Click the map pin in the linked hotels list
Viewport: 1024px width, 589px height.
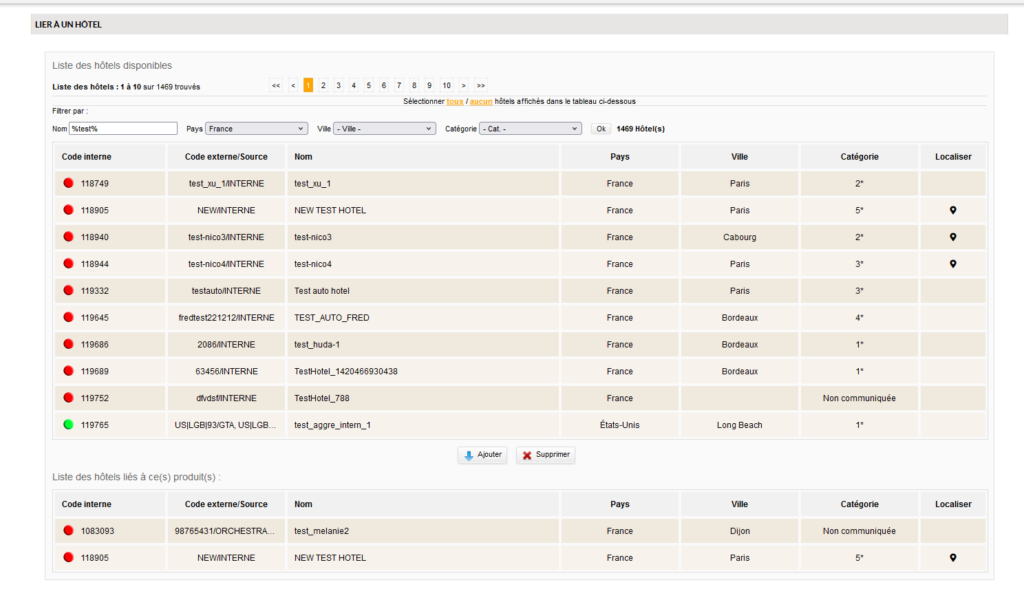(x=952, y=558)
